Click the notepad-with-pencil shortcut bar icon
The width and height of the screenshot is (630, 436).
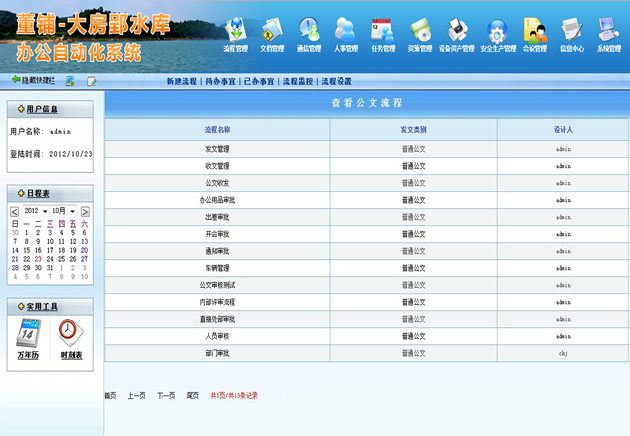[92, 81]
